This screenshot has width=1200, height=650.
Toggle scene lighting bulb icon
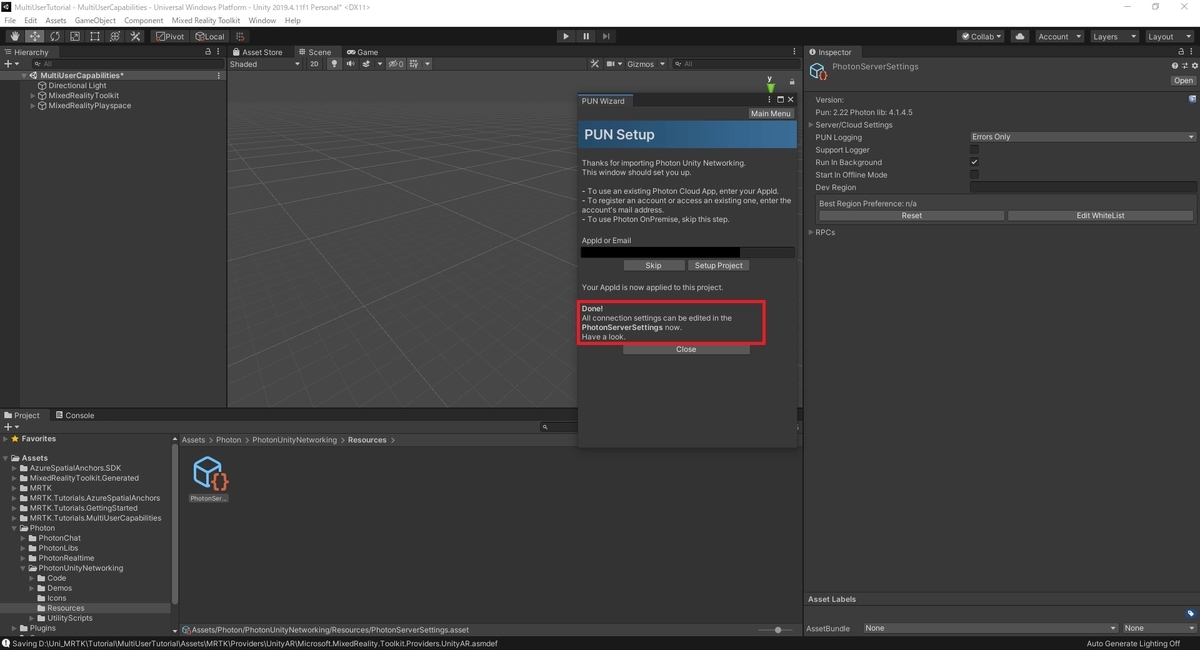point(335,64)
